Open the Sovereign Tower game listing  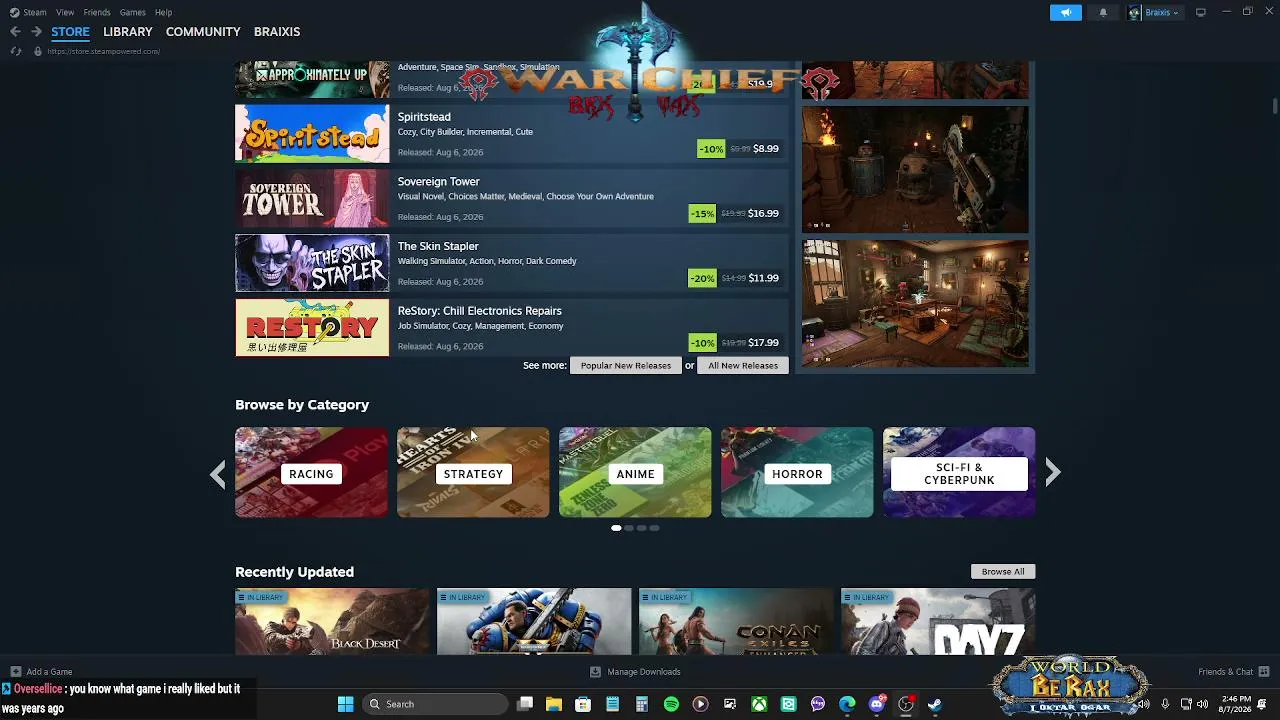(512, 198)
